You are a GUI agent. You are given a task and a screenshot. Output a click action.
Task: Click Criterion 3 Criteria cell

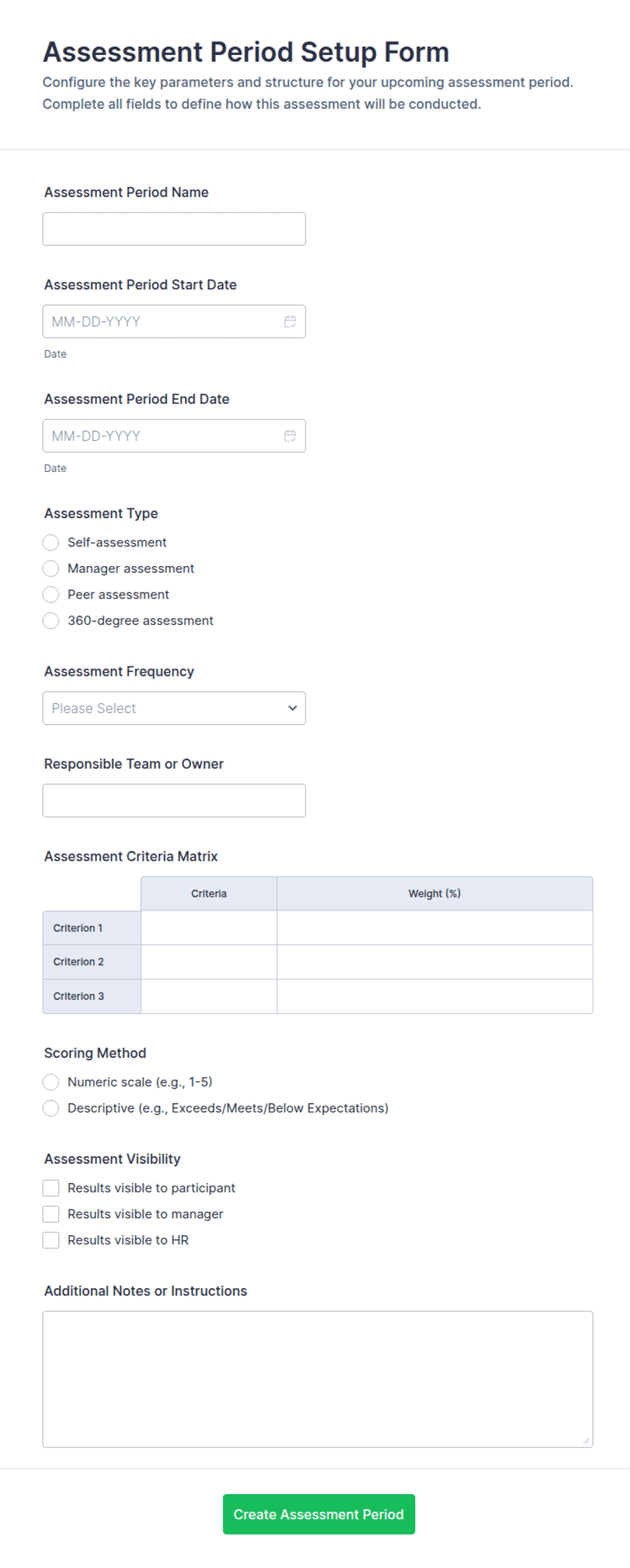(209, 997)
